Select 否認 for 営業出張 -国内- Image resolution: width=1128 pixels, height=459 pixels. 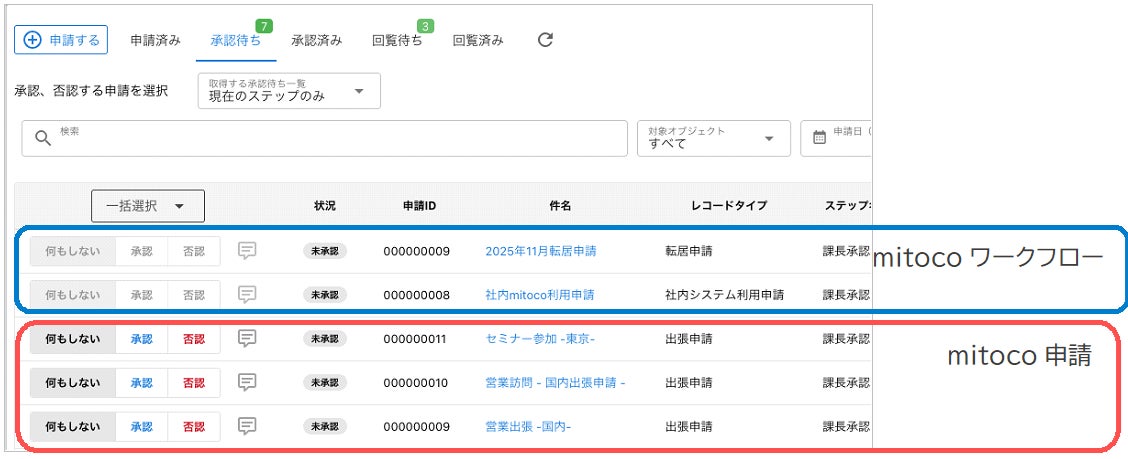194,427
